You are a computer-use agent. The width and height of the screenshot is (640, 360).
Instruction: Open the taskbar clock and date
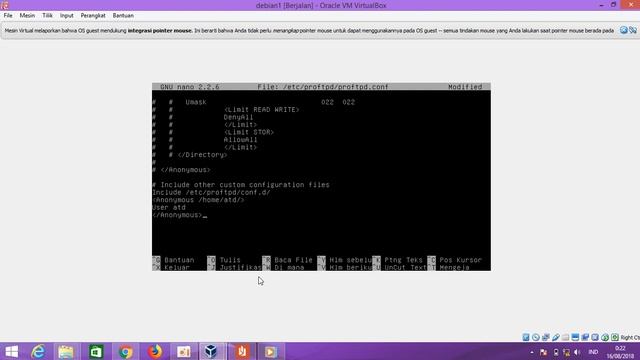tap(620, 352)
